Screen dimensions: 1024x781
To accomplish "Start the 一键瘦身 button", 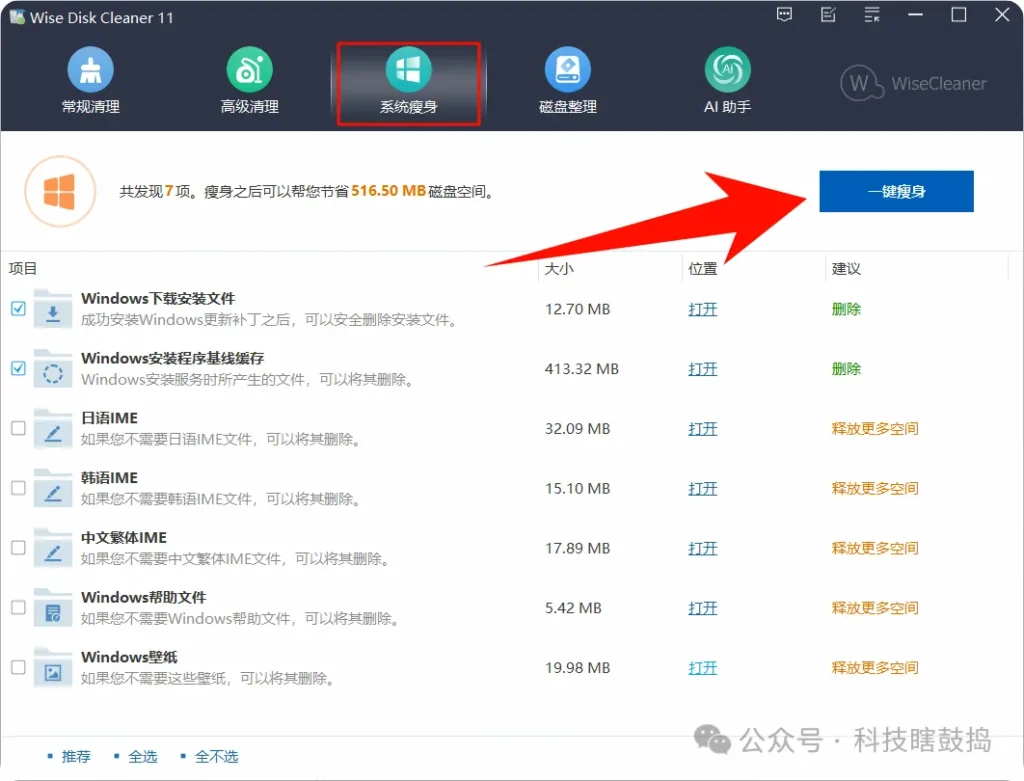I will [896, 191].
